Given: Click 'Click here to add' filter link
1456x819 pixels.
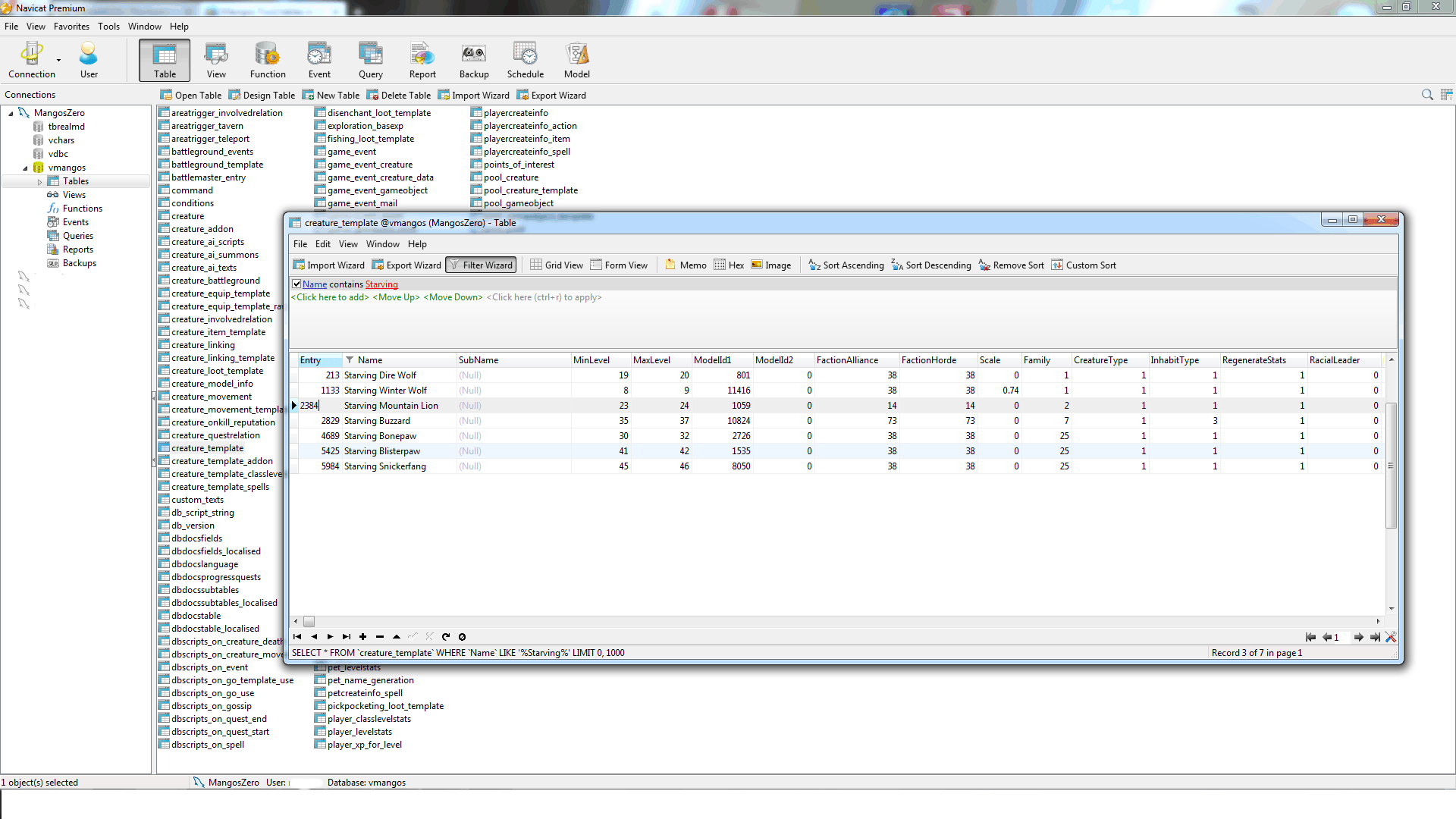Looking at the screenshot, I should 330,297.
